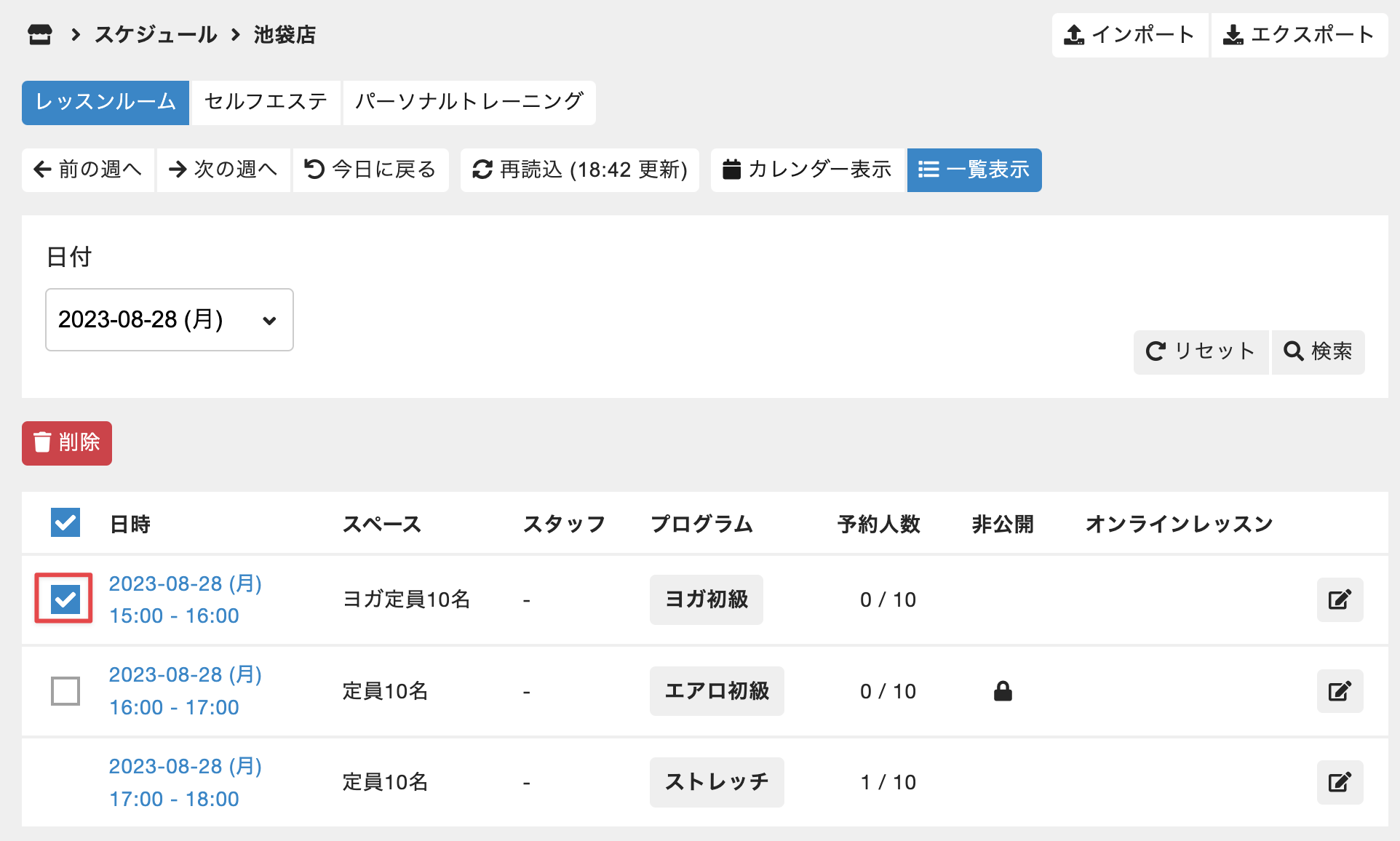
Task: Open edit icon for エアロ初級 row
Action: pyautogui.click(x=1339, y=691)
